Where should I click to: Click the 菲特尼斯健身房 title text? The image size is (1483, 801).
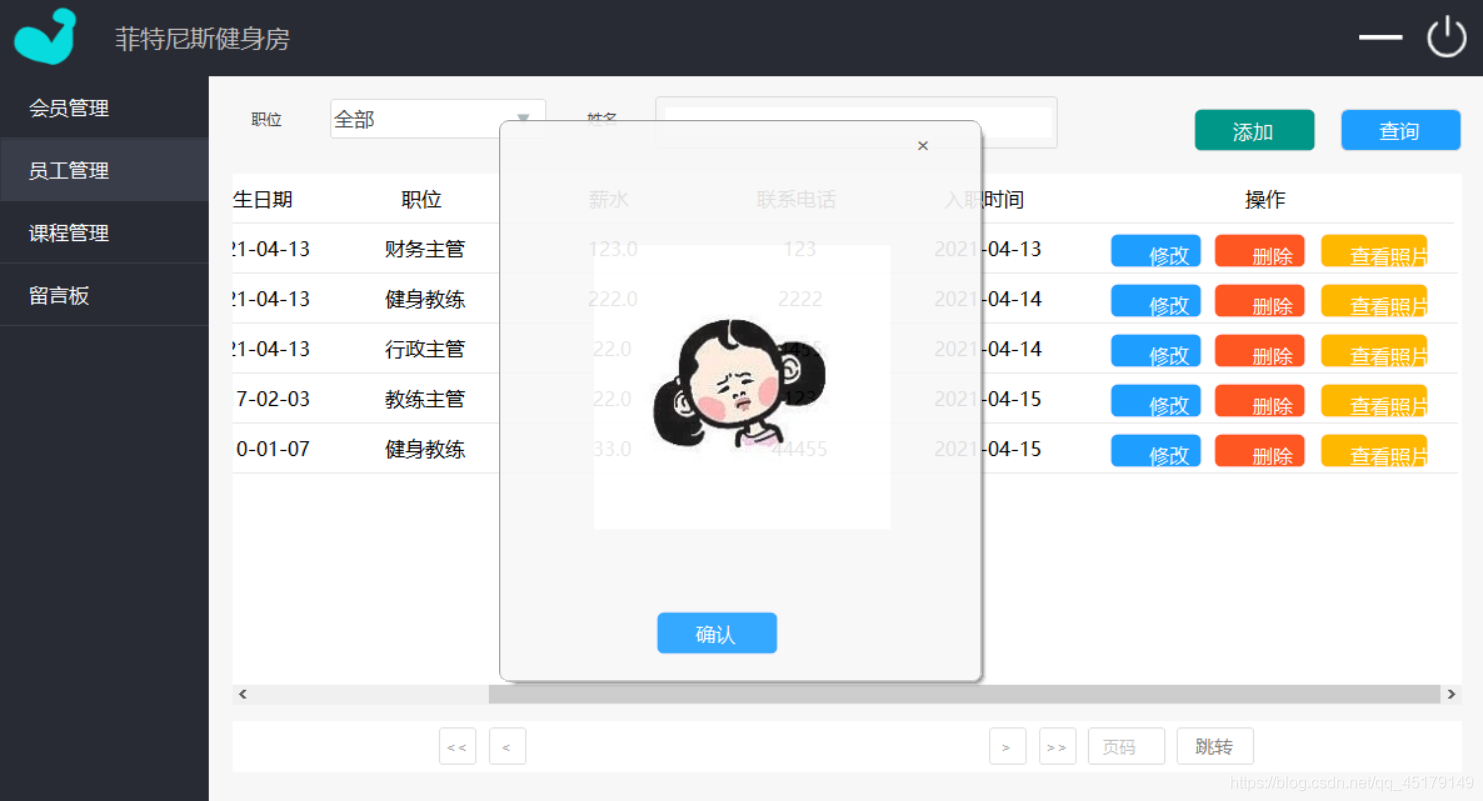point(202,39)
